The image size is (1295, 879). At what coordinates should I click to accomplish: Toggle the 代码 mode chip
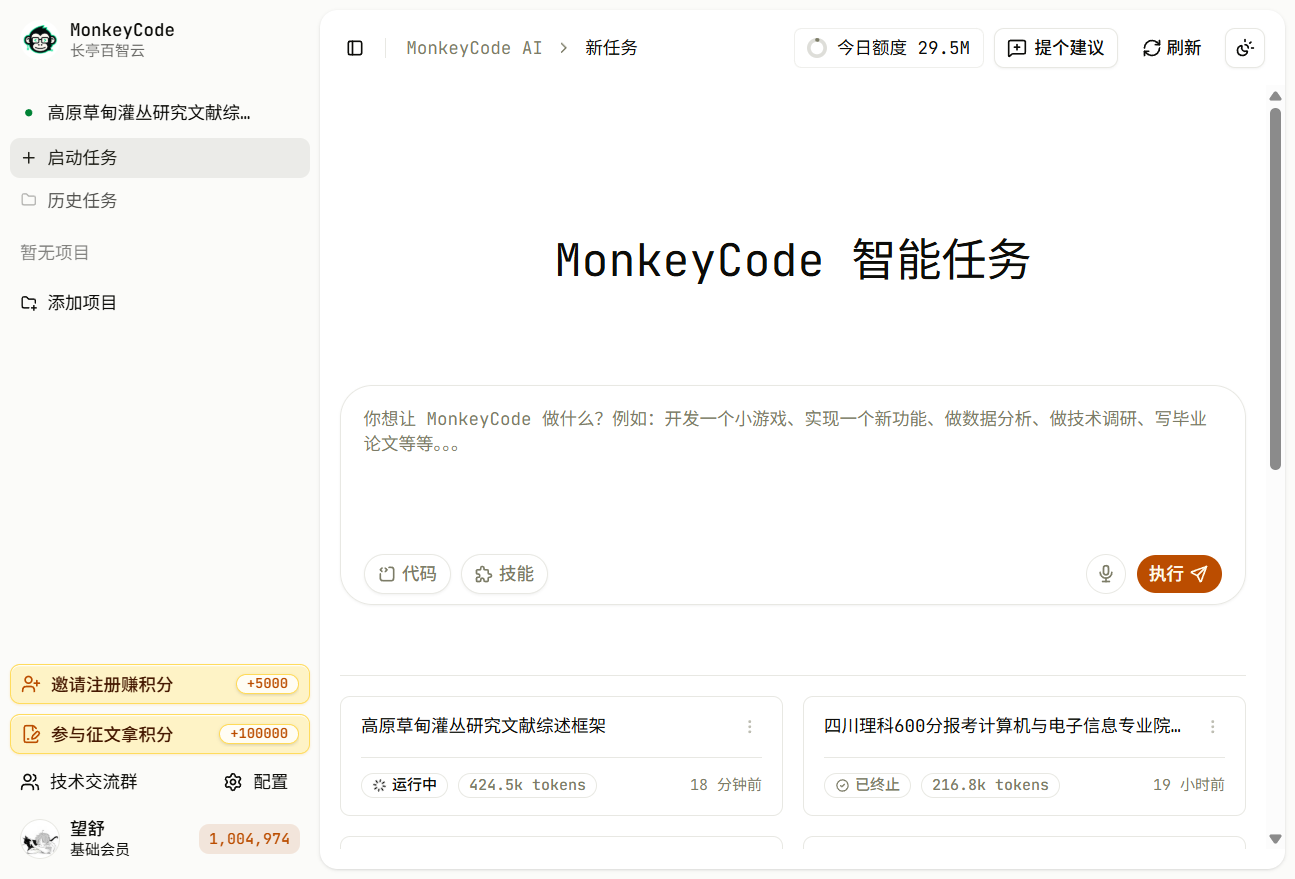click(x=407, y=574)
